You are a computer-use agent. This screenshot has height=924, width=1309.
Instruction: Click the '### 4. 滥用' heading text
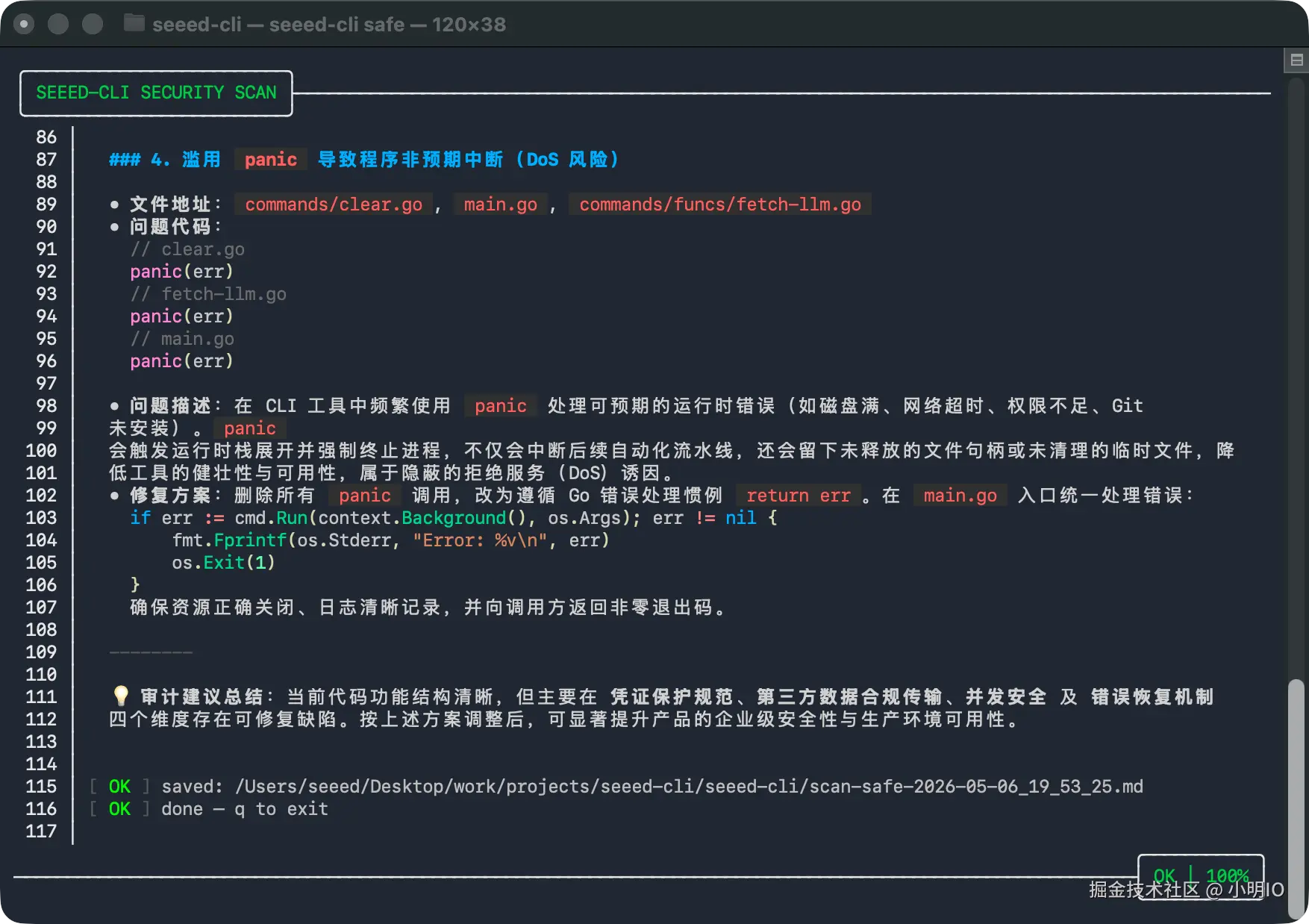tap(165, 160)
